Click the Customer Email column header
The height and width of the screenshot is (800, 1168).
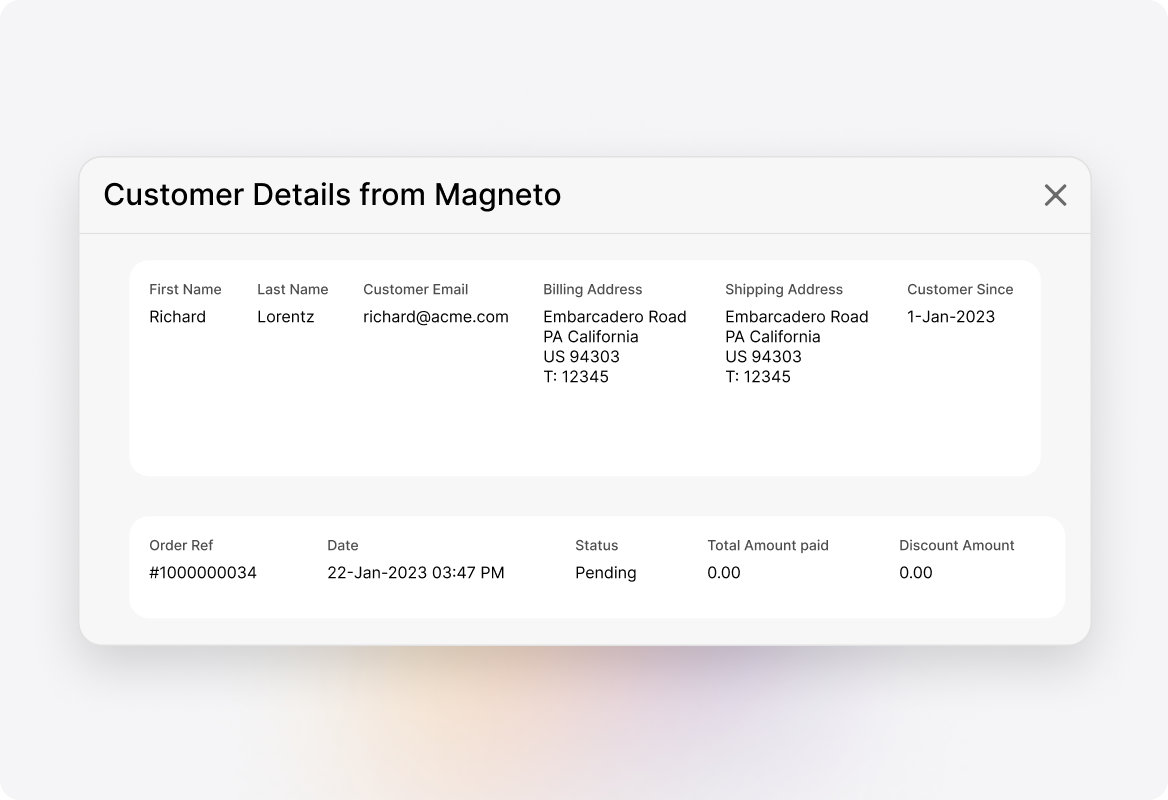[x=415, y=289]
